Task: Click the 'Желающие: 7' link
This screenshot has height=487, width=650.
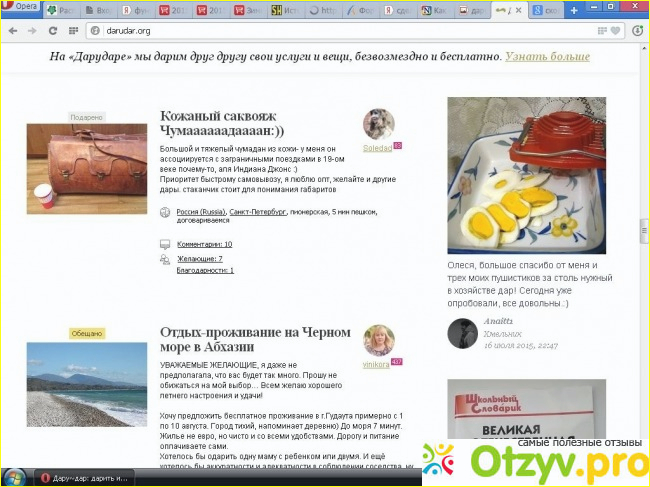Action: (199, 258)
